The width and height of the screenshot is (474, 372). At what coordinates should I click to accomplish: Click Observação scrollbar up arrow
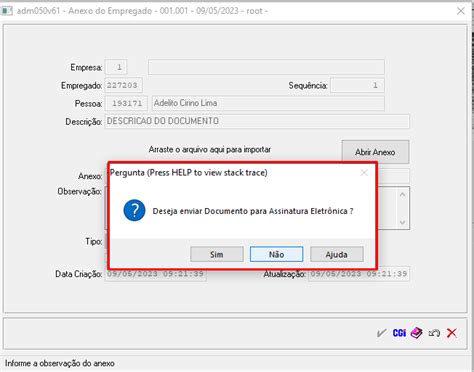pos(402,194)
